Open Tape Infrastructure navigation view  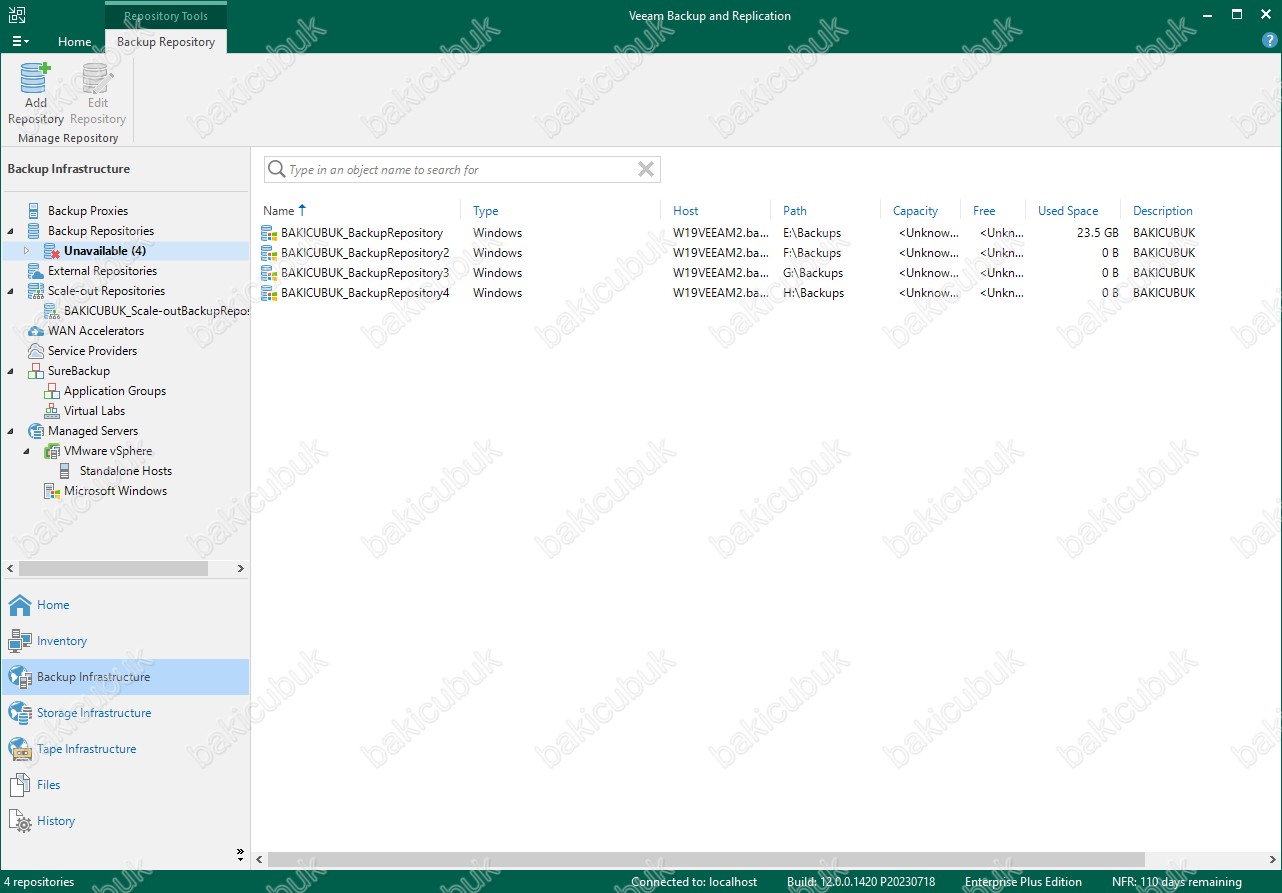125,749
